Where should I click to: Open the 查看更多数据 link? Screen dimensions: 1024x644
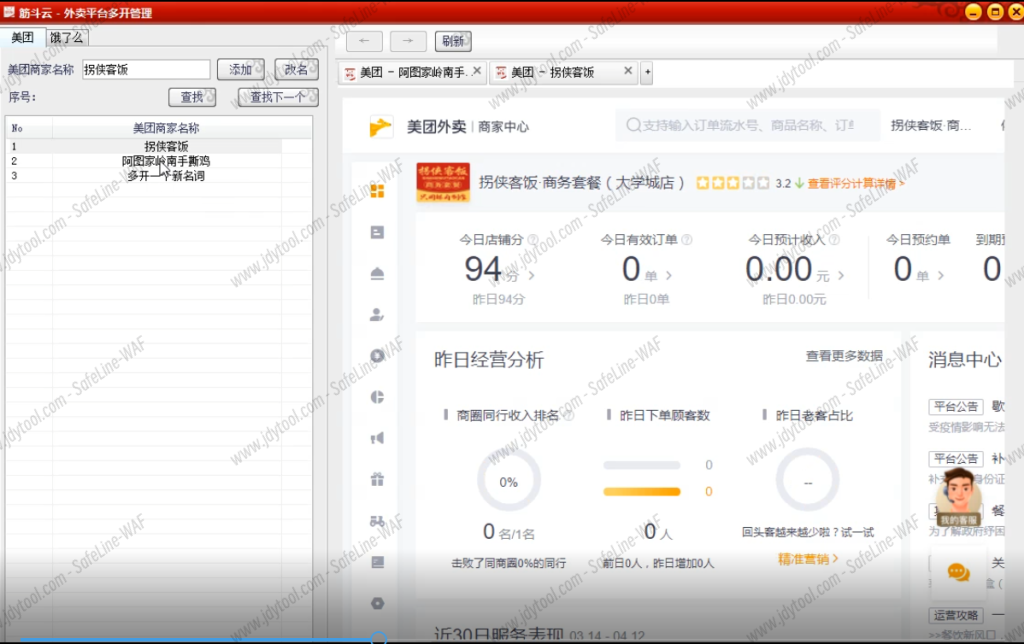coord(844,356)
